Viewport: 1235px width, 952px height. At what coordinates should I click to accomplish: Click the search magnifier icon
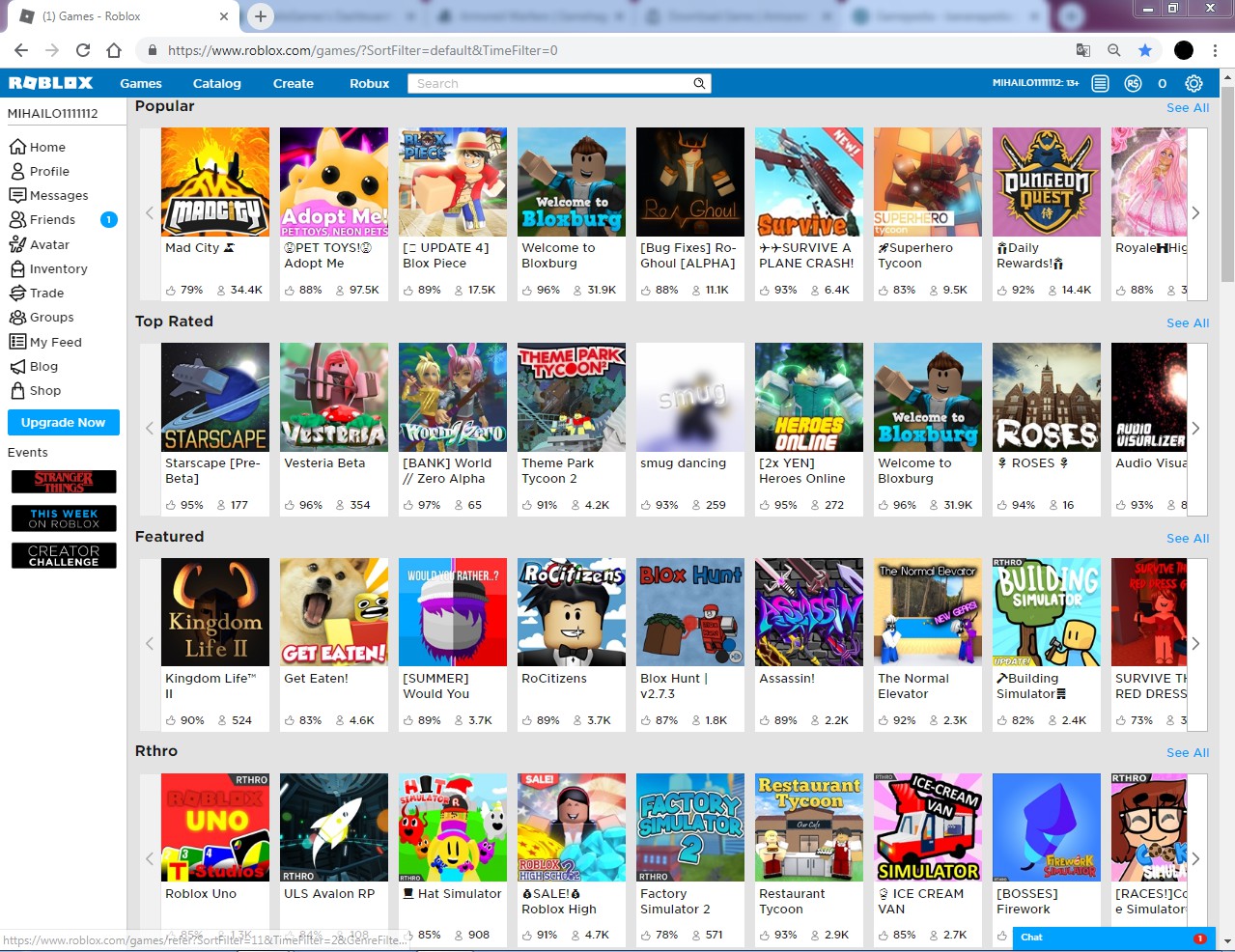[699, 84]
